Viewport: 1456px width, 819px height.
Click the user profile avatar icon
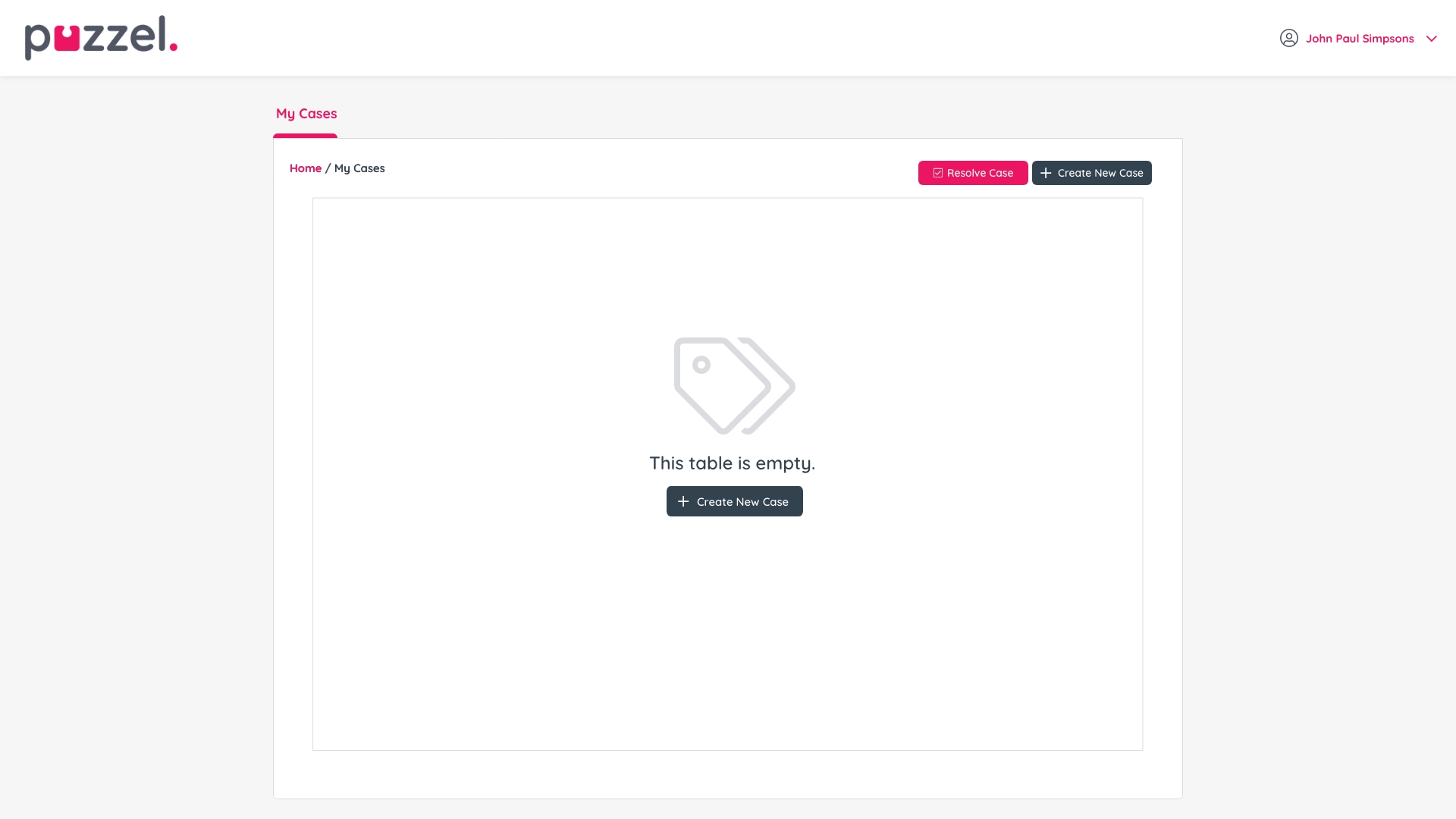click(x=1288, y=38)
